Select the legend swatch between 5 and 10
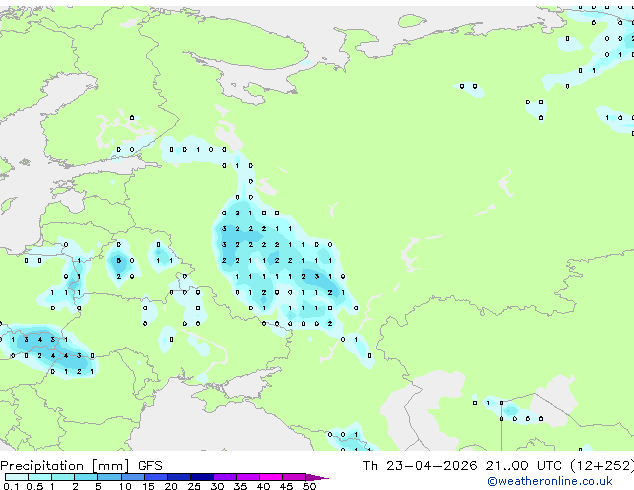634x490 pixels. point(109,477)
